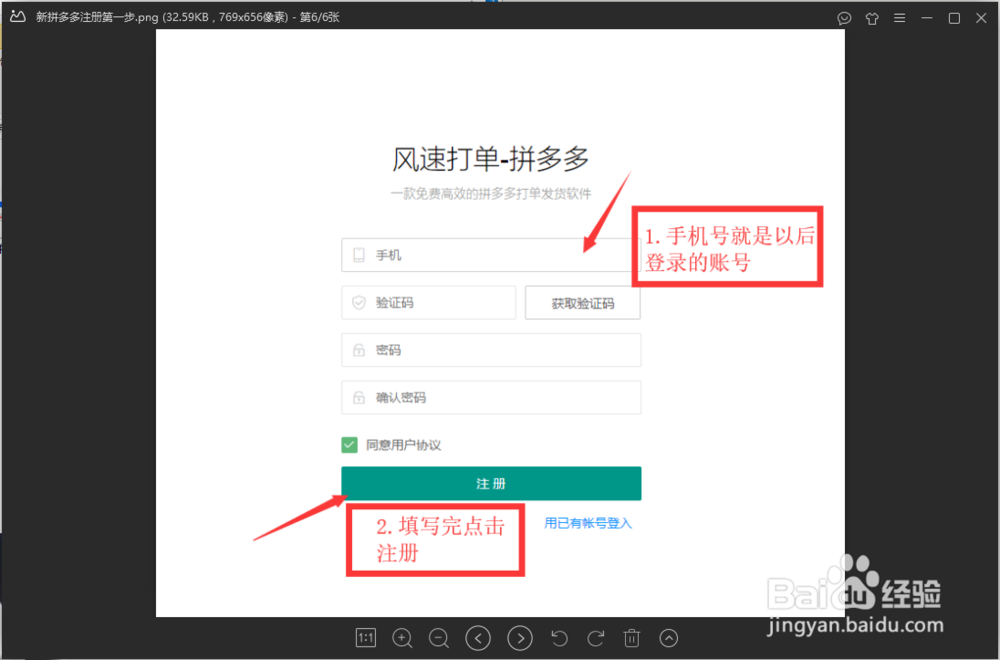Click the up-arrow circle icon in the toolbar
1000x660 pixels.
point(668,638)
